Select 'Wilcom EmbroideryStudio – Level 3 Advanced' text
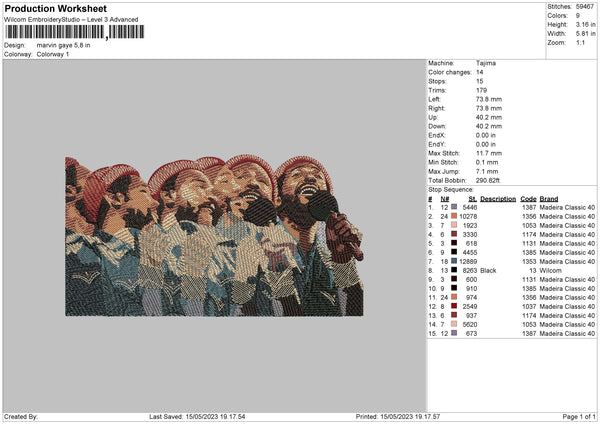The width and height of the screenshot is (600, 424). click(x=71, y=20)
